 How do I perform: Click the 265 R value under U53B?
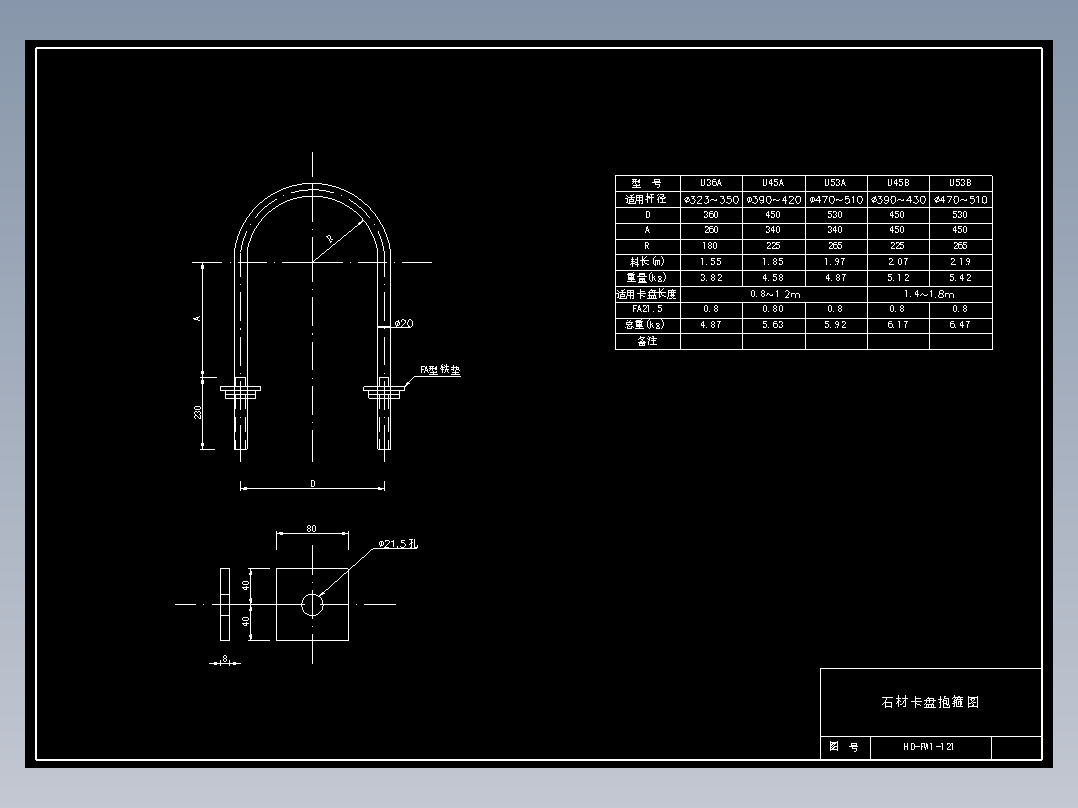[960, 245]
